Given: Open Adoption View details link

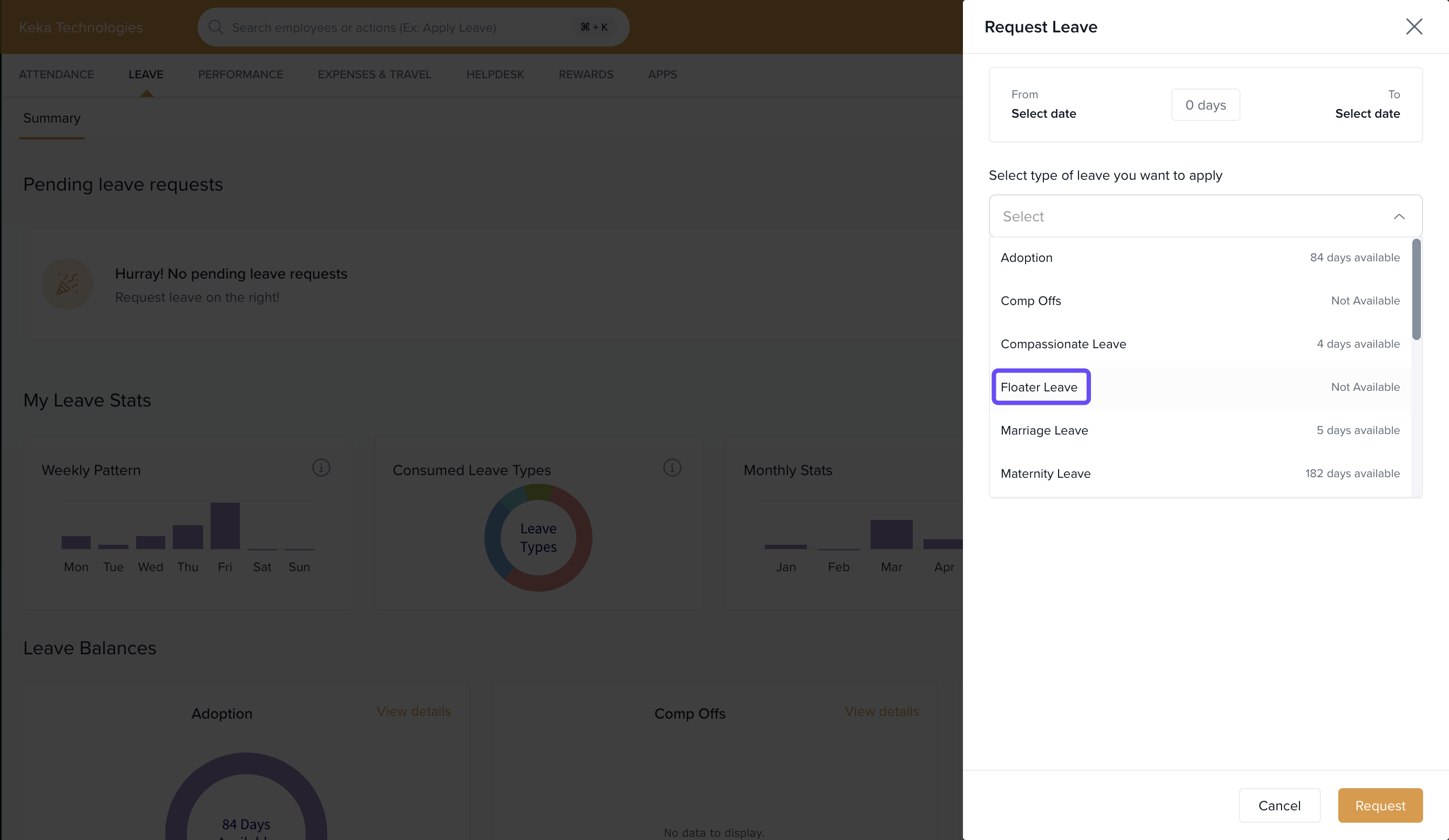Looking at the screenshot, I should (414, 711).
